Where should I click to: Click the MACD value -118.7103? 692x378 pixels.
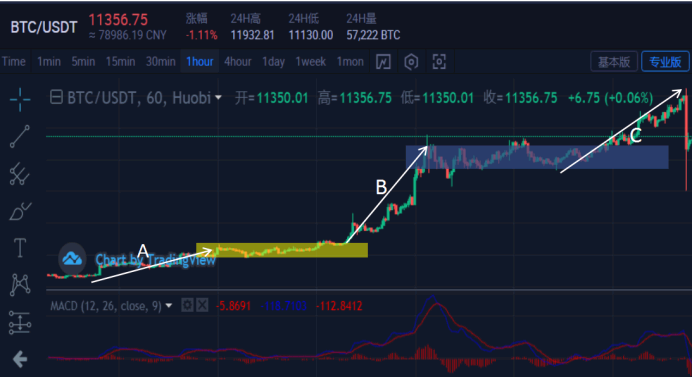point(284,306)
